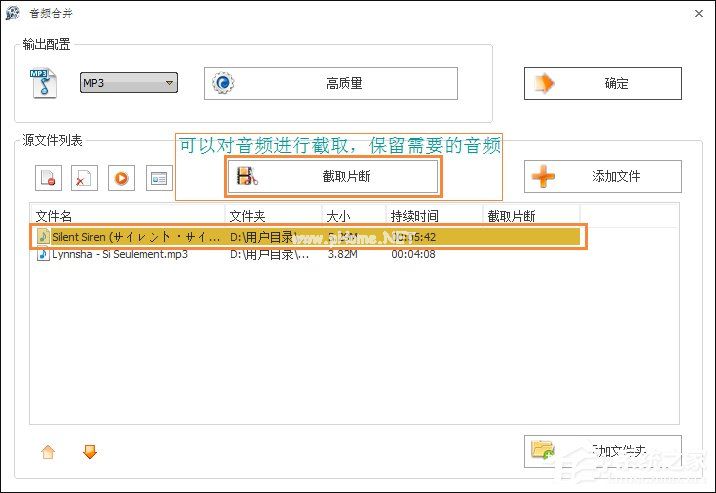Click the add folder button

(603, 451)
